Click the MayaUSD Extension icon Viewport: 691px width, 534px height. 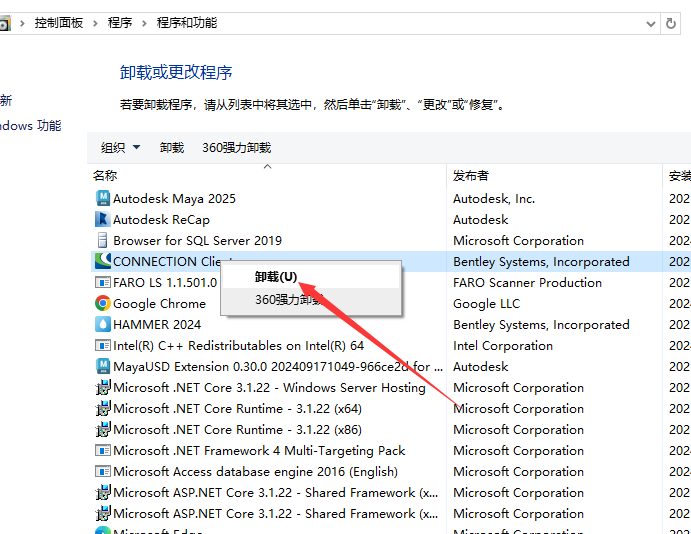pyautogui.click(x=103, y=366)
